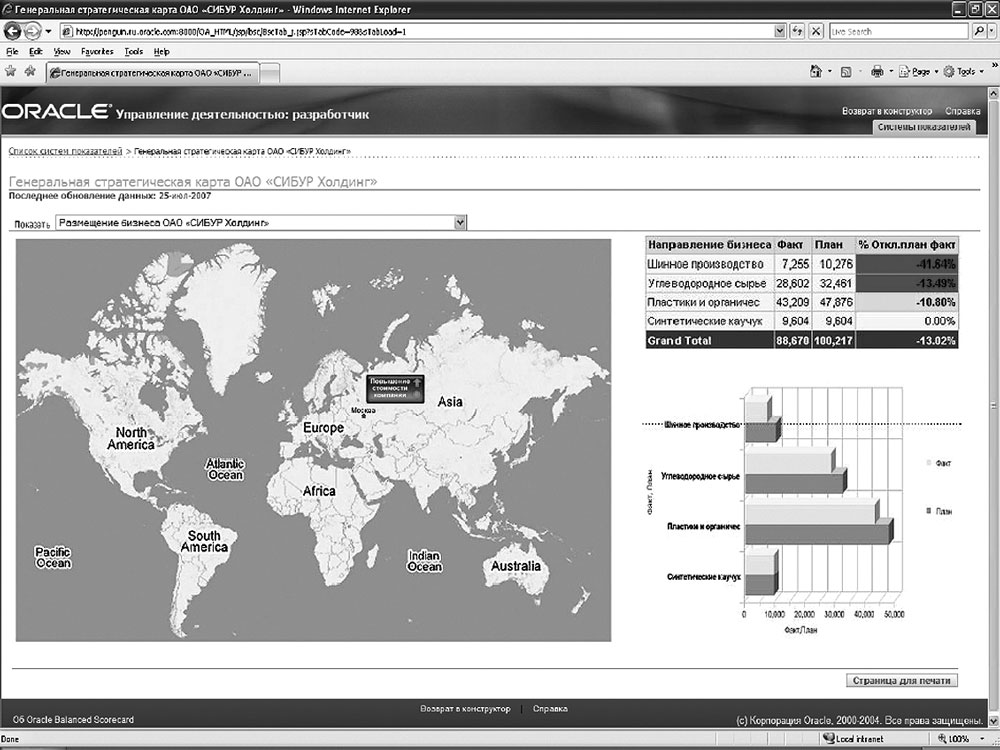Screen dimensions: 1000x750
Task: Click the Пластики и органичес План bar
Action: pos(817,534)
